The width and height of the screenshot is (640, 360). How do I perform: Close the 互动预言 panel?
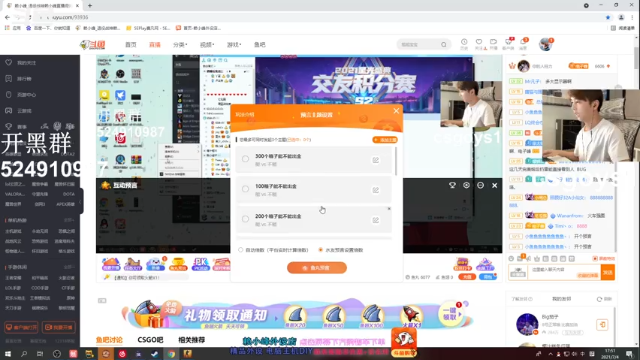coord(495,185)
